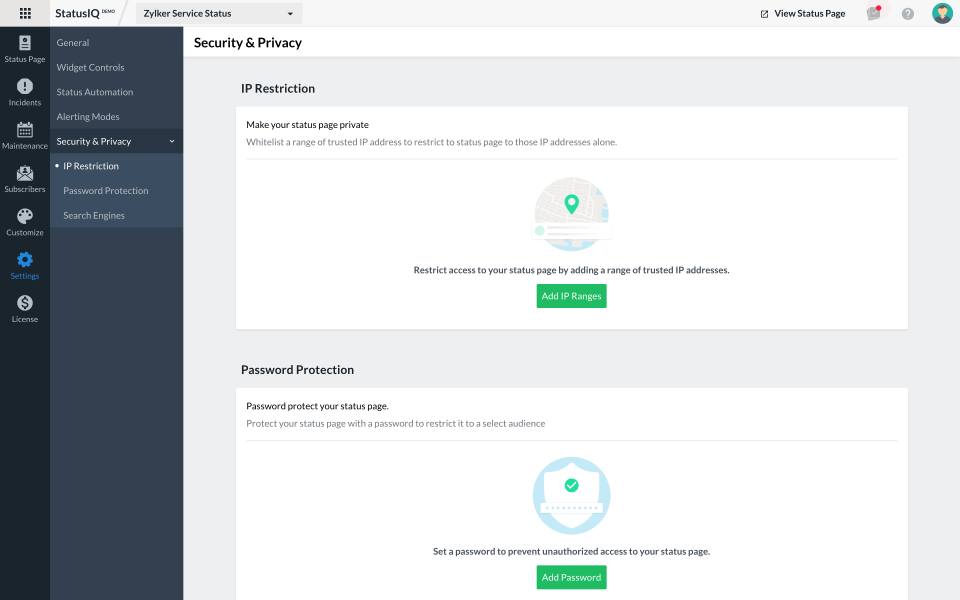The height and width of the screenshot is (600, 960).
Task: Click the help question mark icon
Action: tap(907, 13)
